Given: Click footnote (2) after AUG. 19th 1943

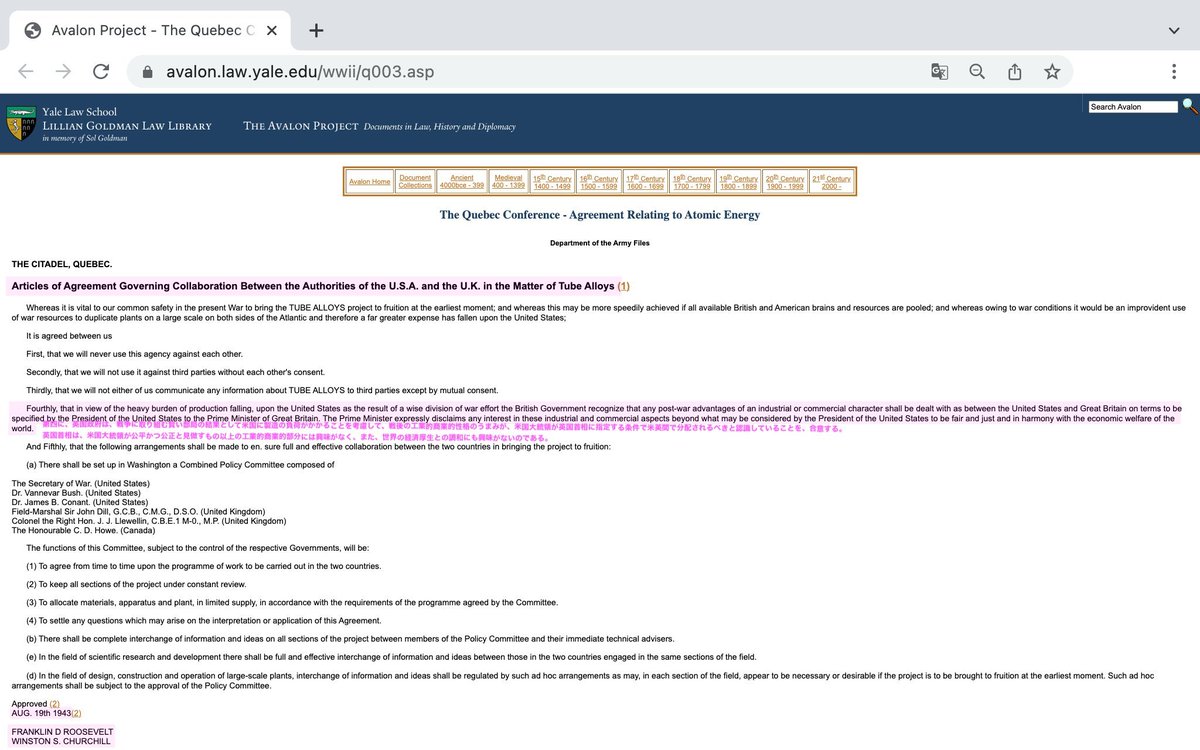Looking at the screenshot, I should [x=76, y=713].
